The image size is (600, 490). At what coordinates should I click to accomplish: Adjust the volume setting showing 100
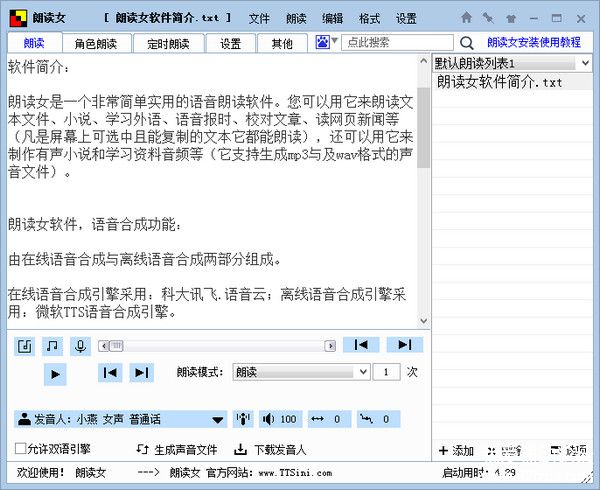pyautogui.click(x=280, y=419)
